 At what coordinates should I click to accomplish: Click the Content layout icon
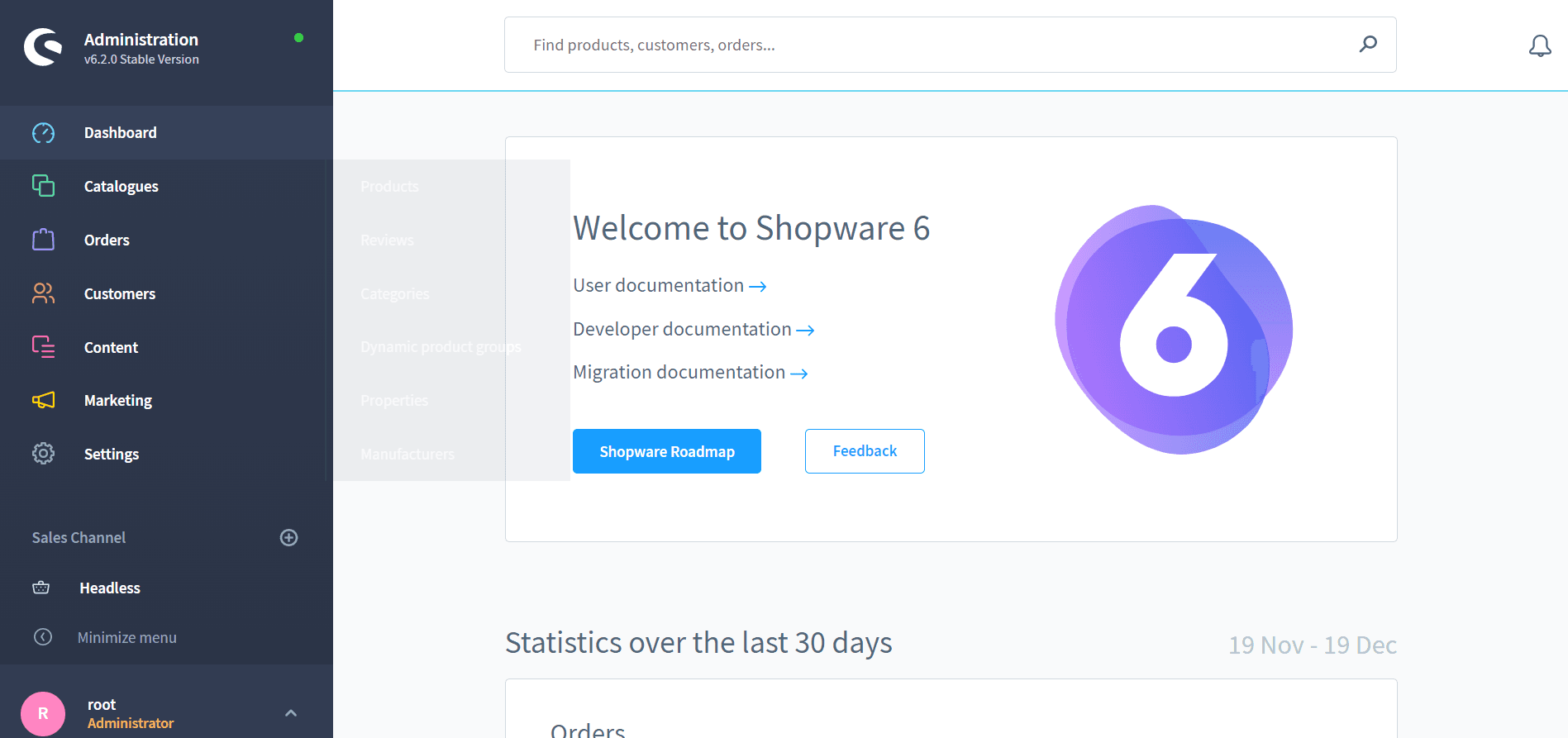pyautogui.click(x=43, y=347)
